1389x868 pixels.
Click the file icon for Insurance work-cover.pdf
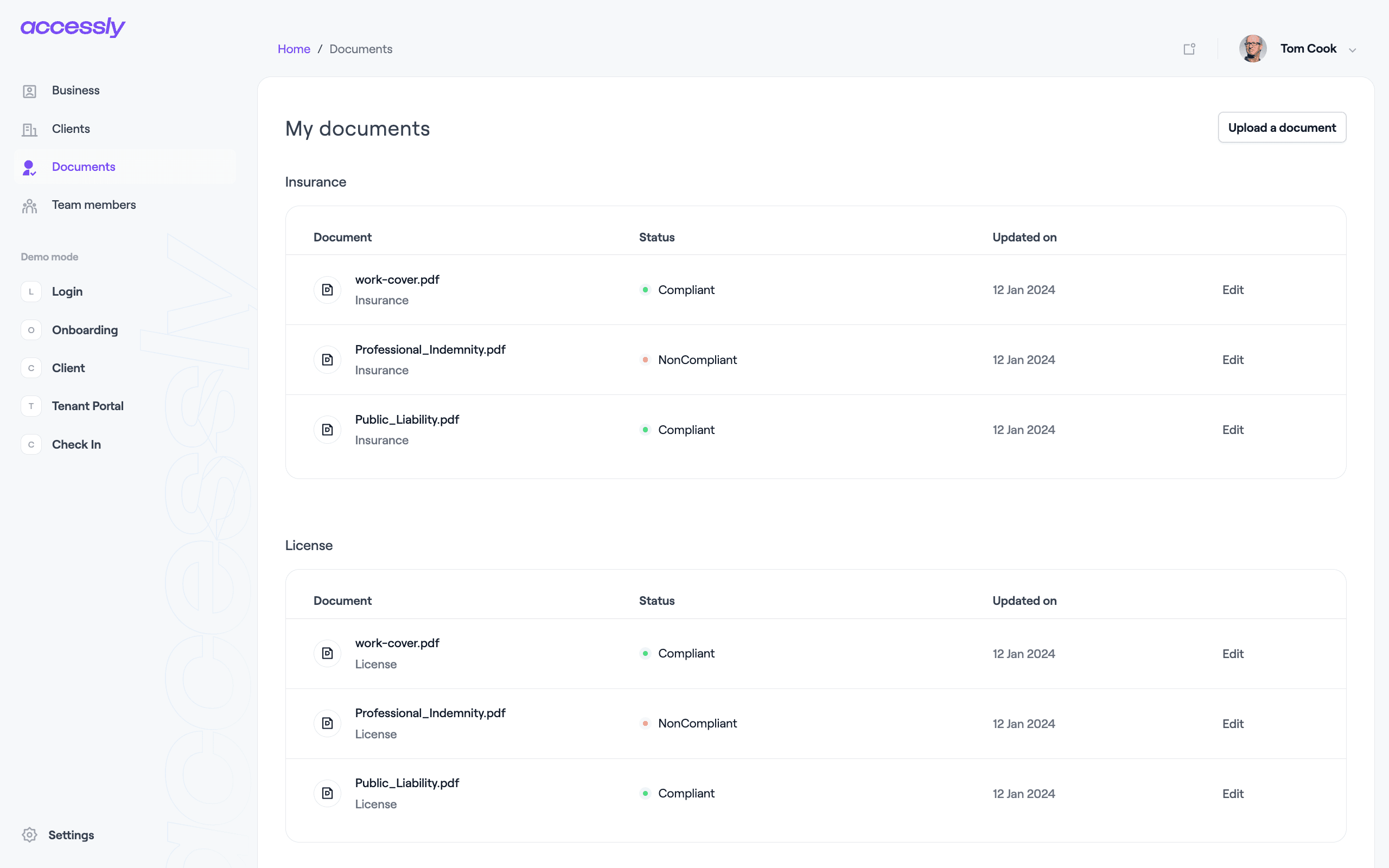pyautogui.click(x=327, y=290)
